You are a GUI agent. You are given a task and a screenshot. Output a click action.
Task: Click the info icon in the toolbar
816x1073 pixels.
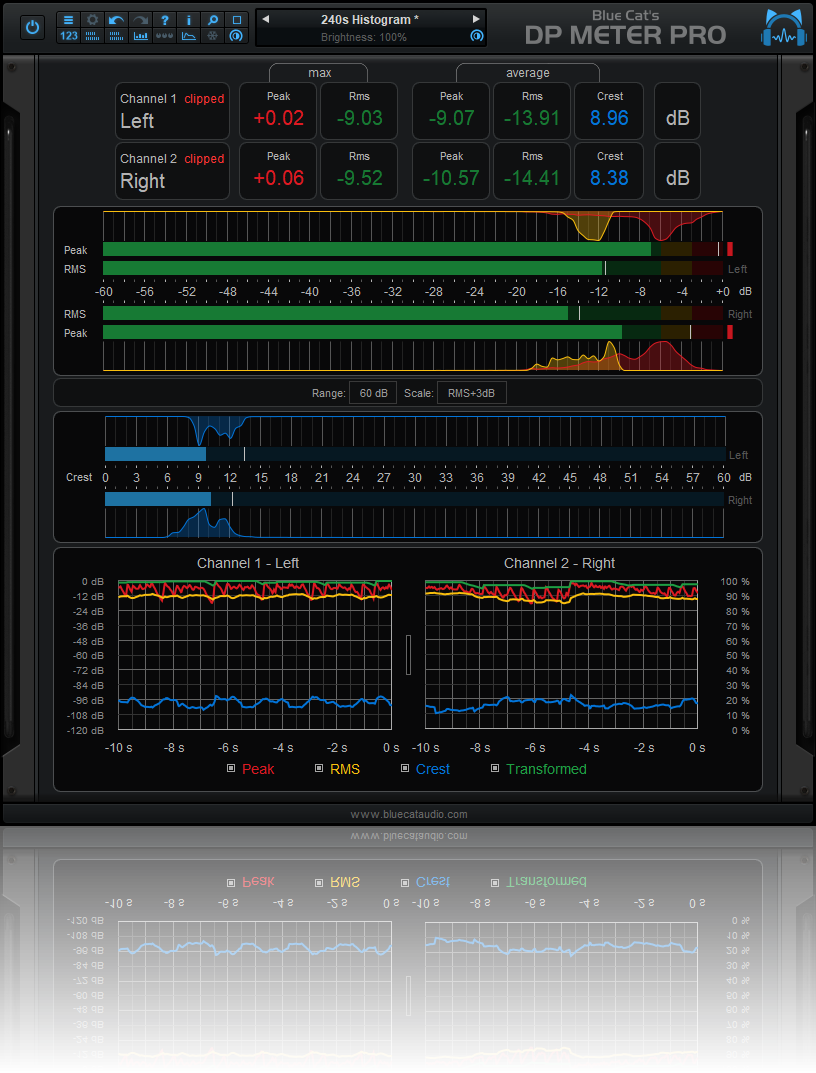click(189, 19)
